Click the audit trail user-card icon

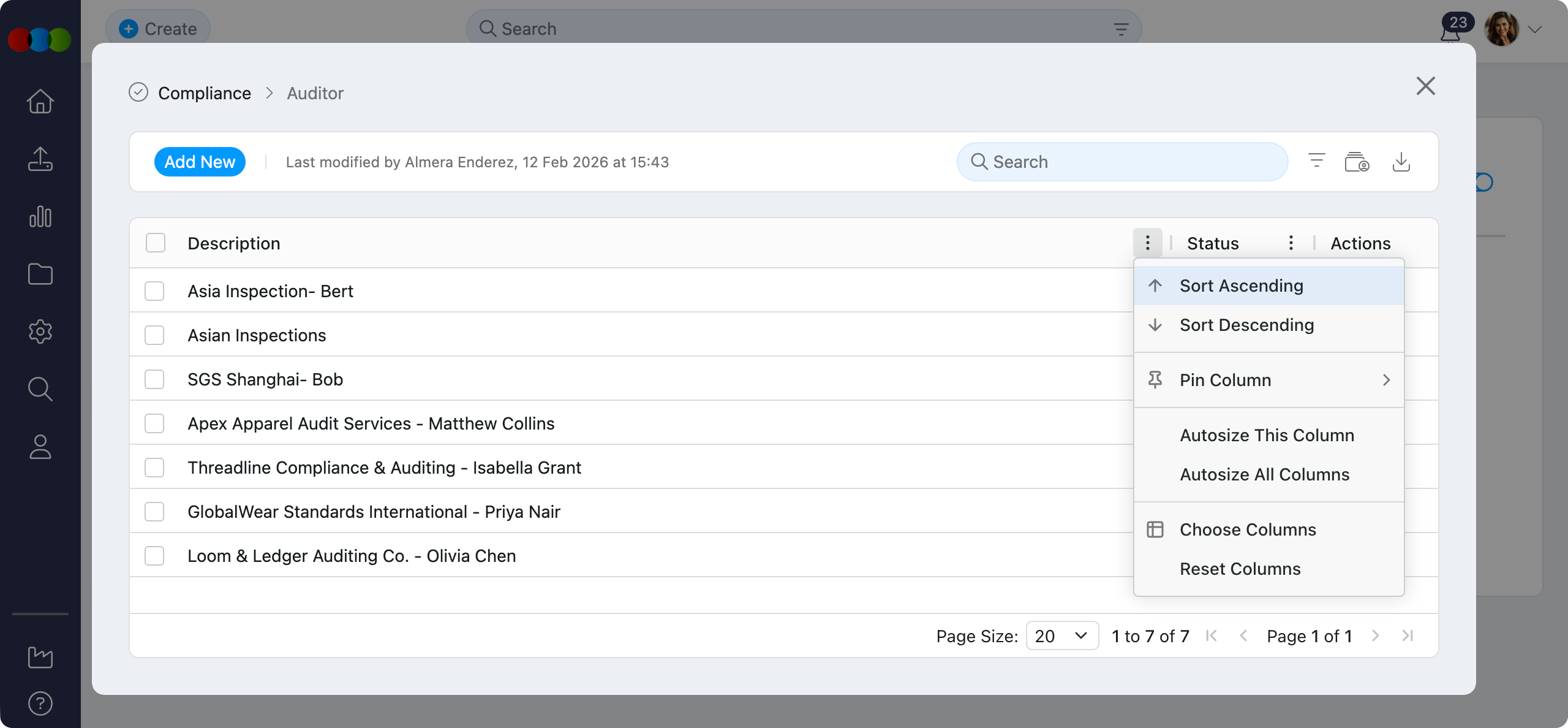tap(1357, 161)
